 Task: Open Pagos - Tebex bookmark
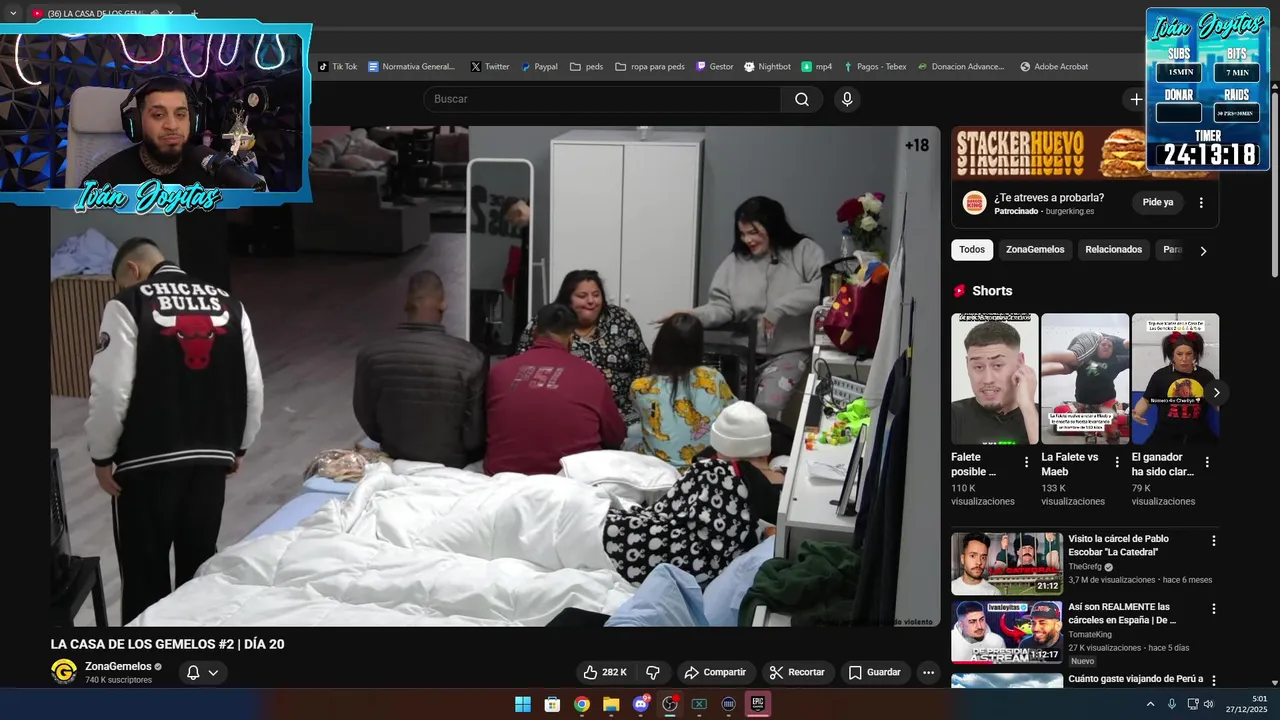coord(875,67)
